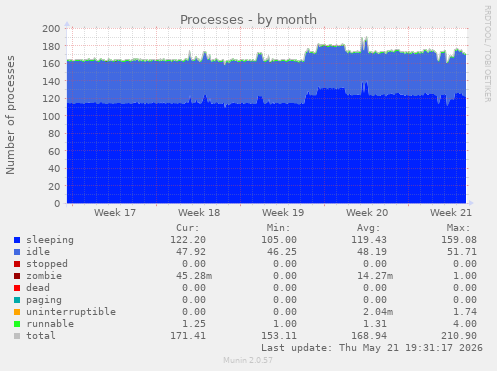The image size is (497, 371).
Task: Click the 'sleeping' legend label
Action: [x=50, y=240]
